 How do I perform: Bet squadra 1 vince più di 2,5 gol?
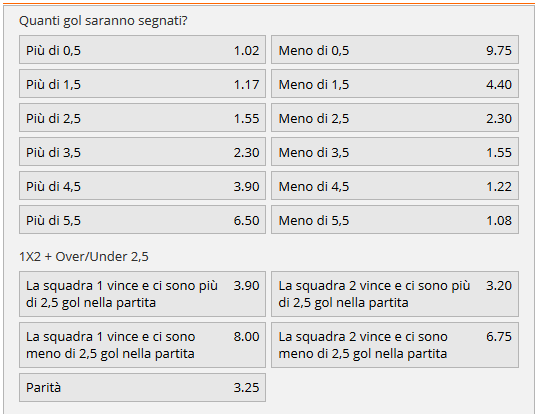[142, 294]
